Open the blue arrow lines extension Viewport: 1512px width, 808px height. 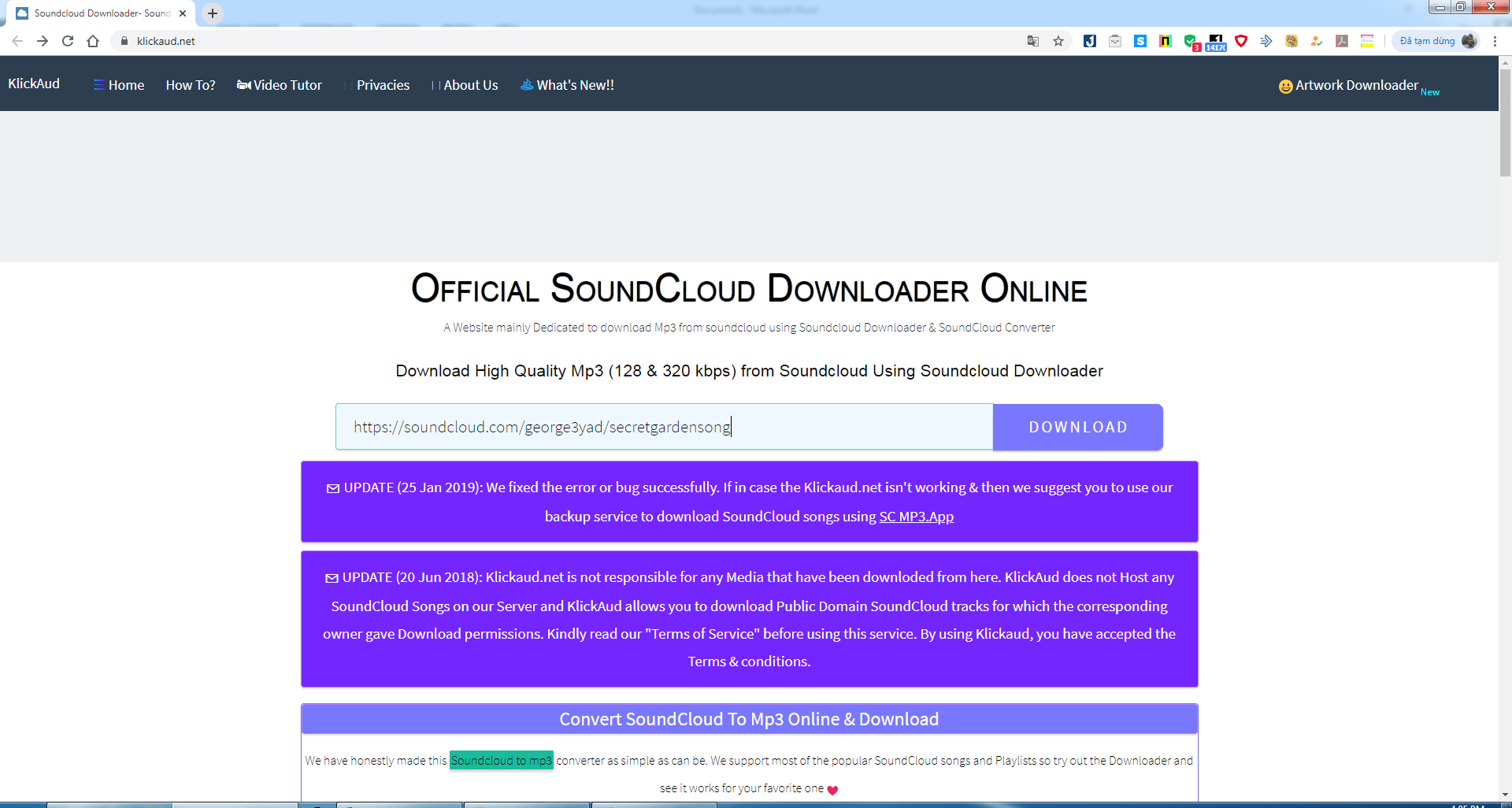pyautogui.click(x=1266, y=41)
